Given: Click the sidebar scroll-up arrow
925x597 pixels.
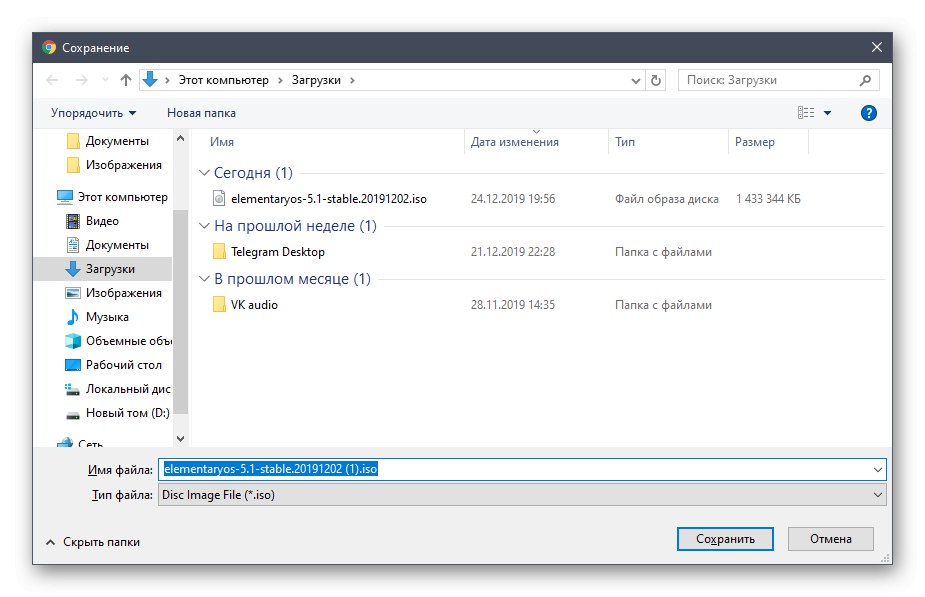Looking at the screenshot, I should coord(181,139).
